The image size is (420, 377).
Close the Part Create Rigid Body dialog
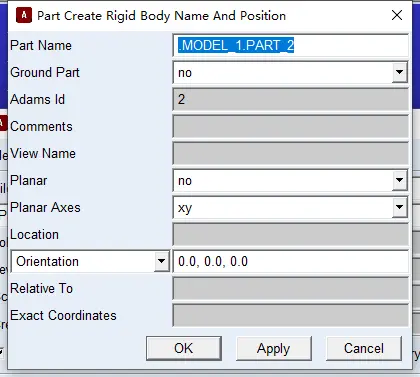coord(397,15)
